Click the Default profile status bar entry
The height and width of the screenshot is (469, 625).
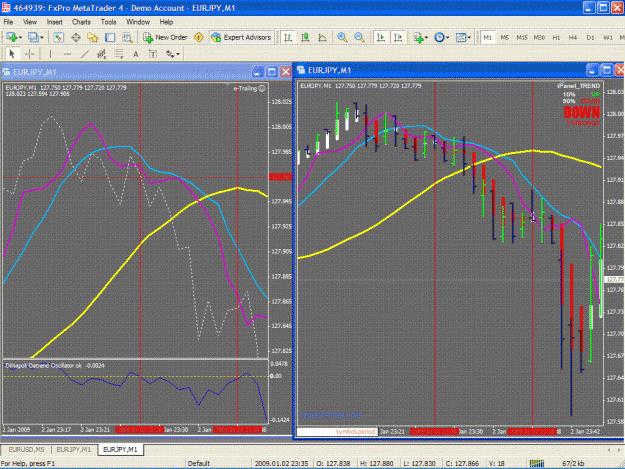point(199,463)
